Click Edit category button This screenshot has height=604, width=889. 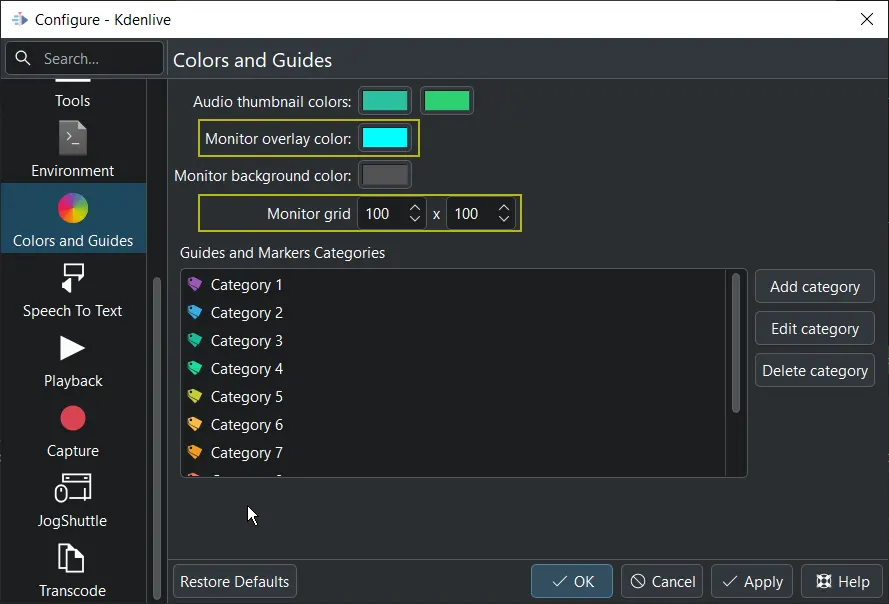click(x=815, y=328)
